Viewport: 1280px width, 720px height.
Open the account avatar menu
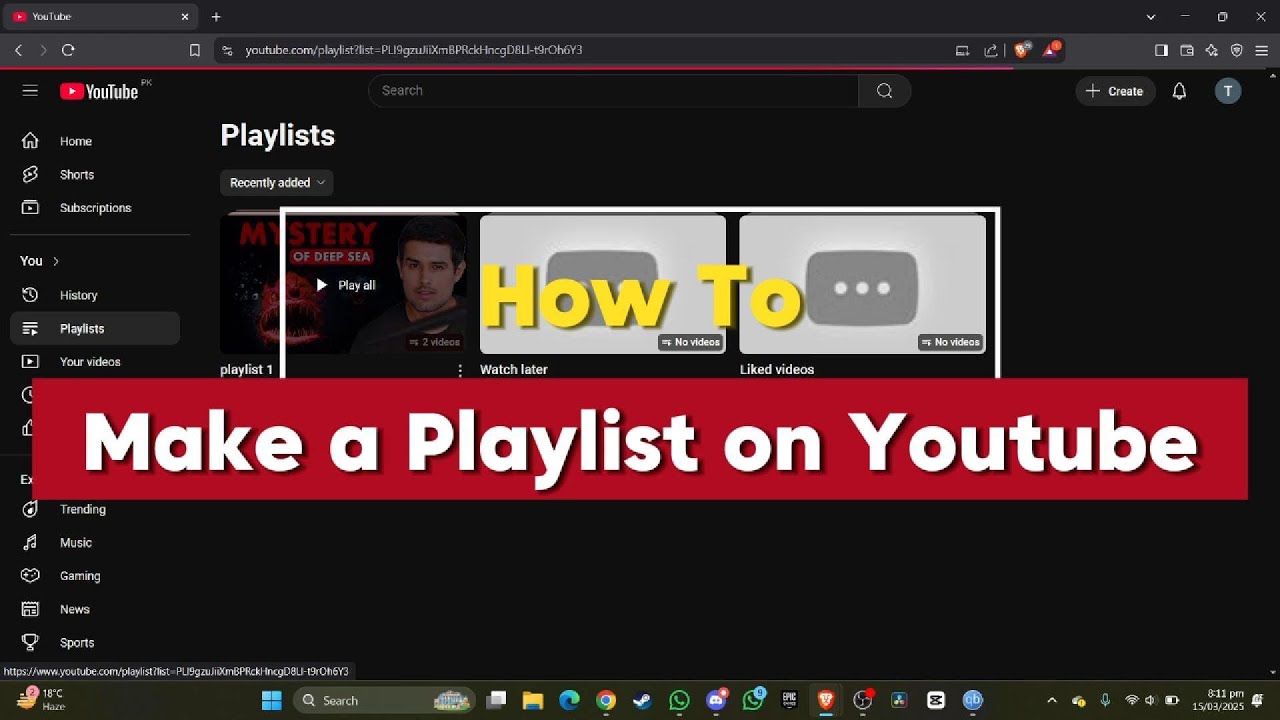1228,91
